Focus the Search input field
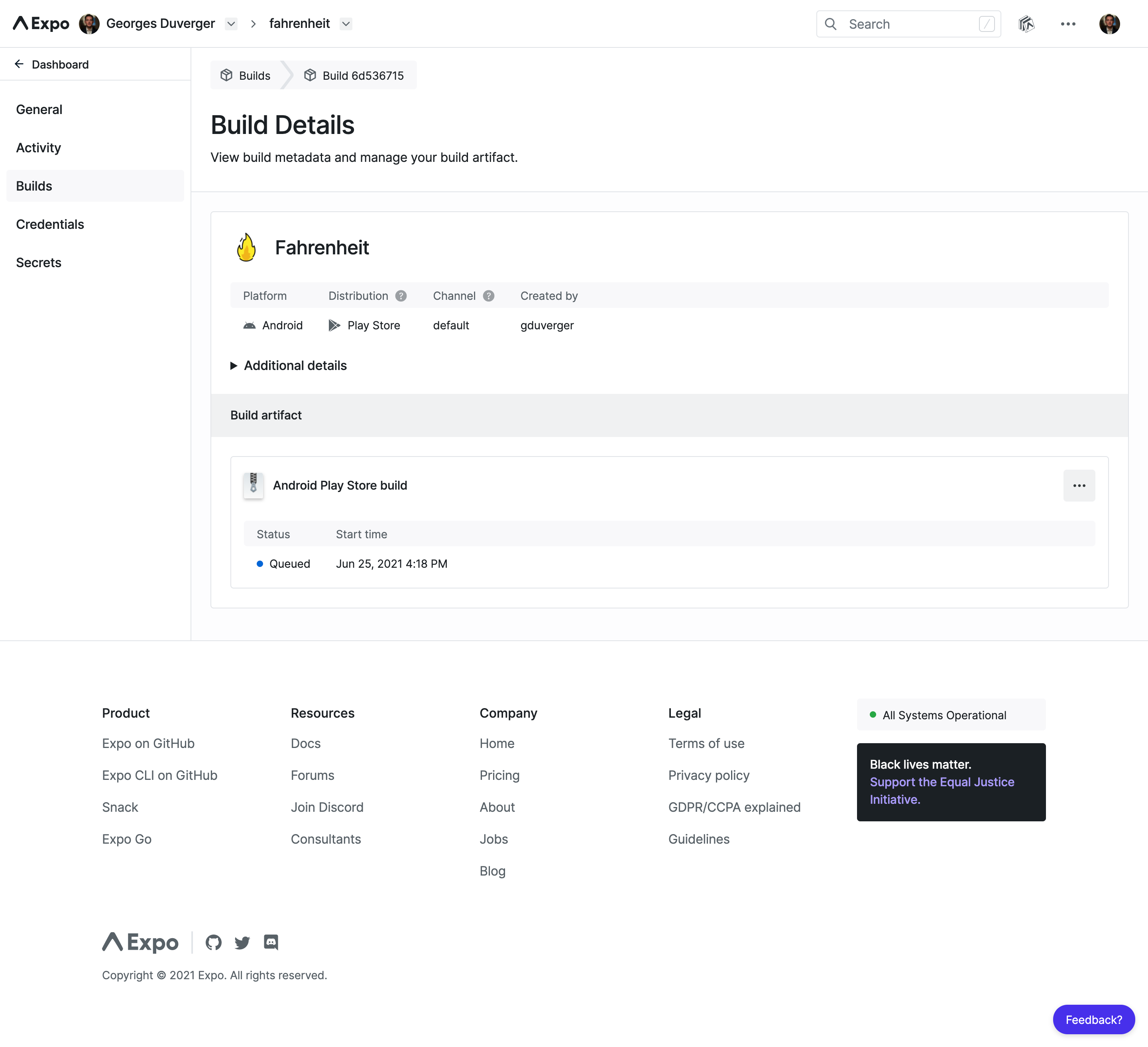The height and width of the screenshot is (1047, 1148). 908,24
